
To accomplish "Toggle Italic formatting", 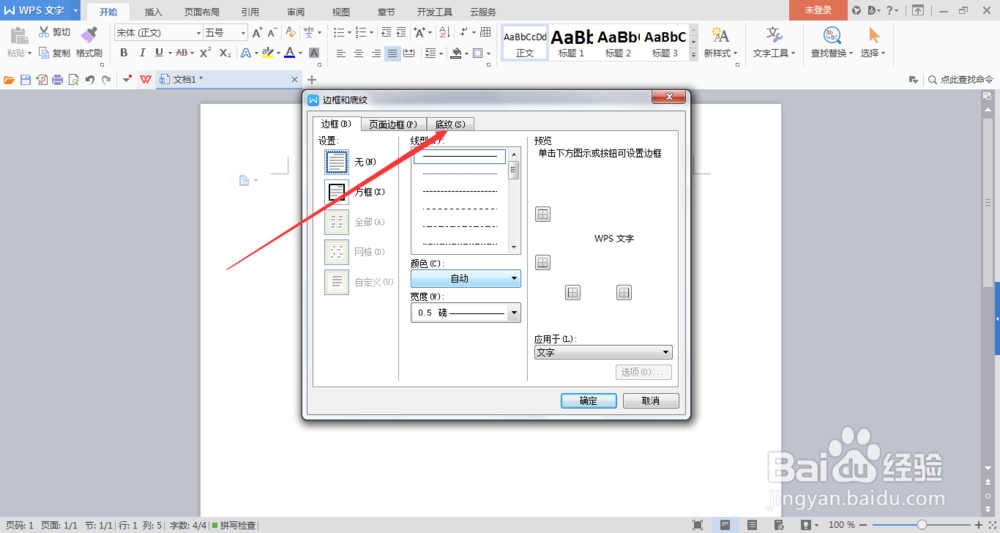I will tap(142, 53).
